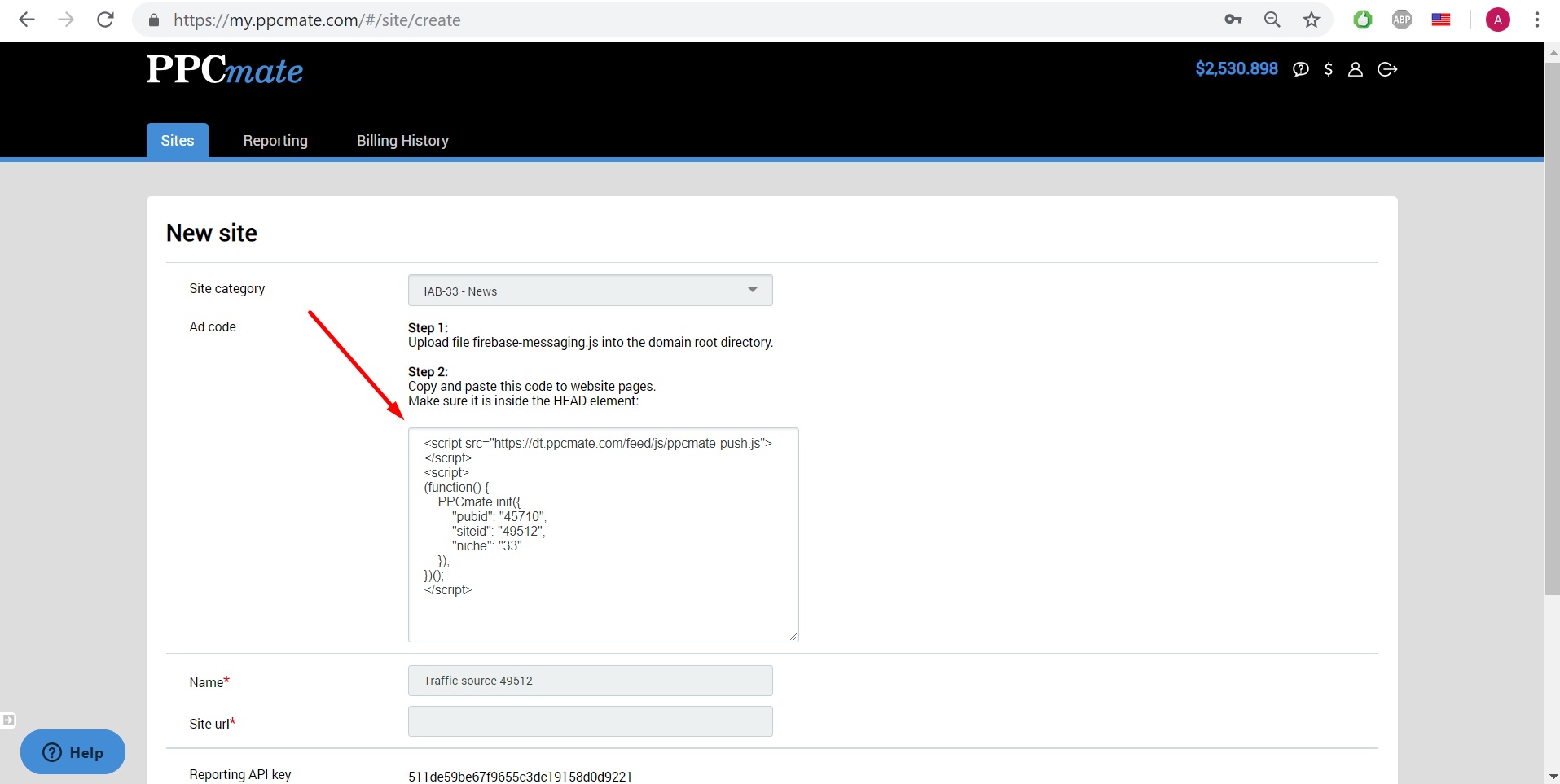The image size is (1560, 784).
Task: Open the Billing History tab
Action: point(402,141)
